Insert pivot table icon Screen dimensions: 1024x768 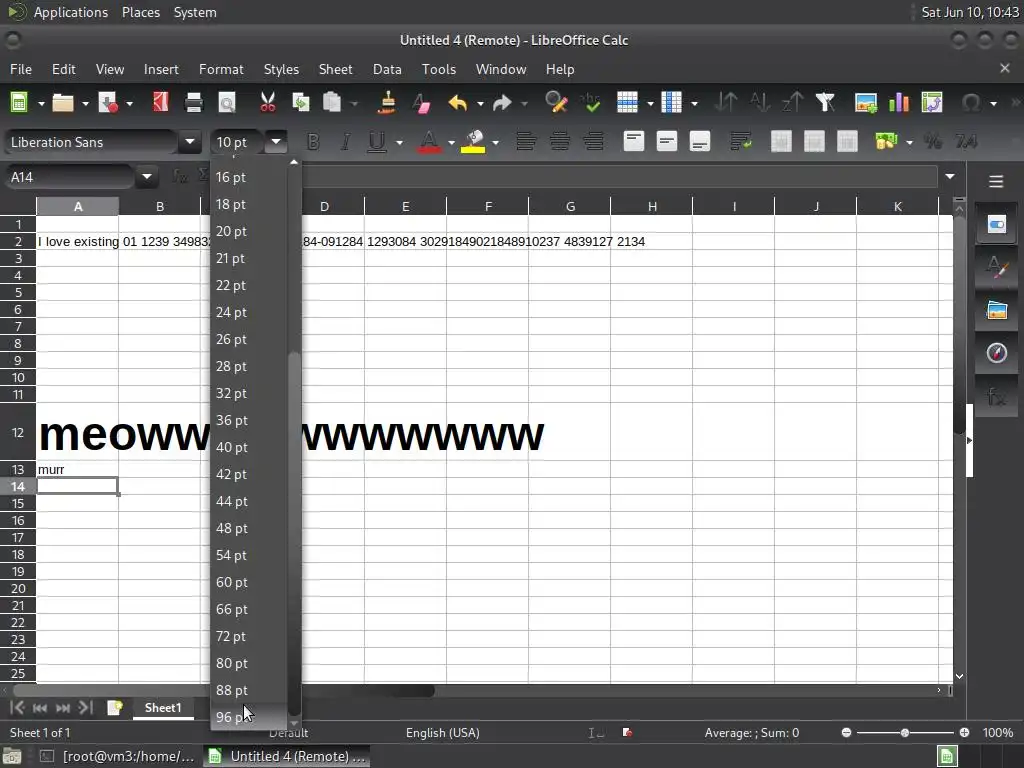pyautogui.click(x=932, y=103)
